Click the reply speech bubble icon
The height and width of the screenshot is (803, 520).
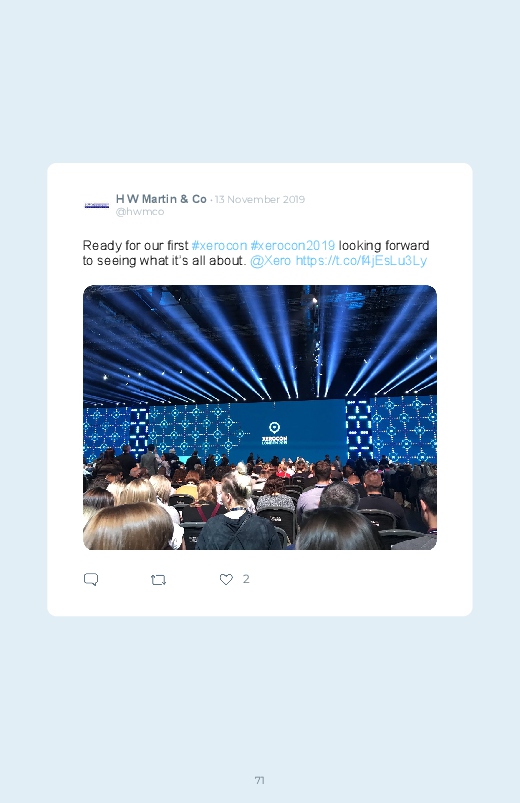(x=91, y=579)
